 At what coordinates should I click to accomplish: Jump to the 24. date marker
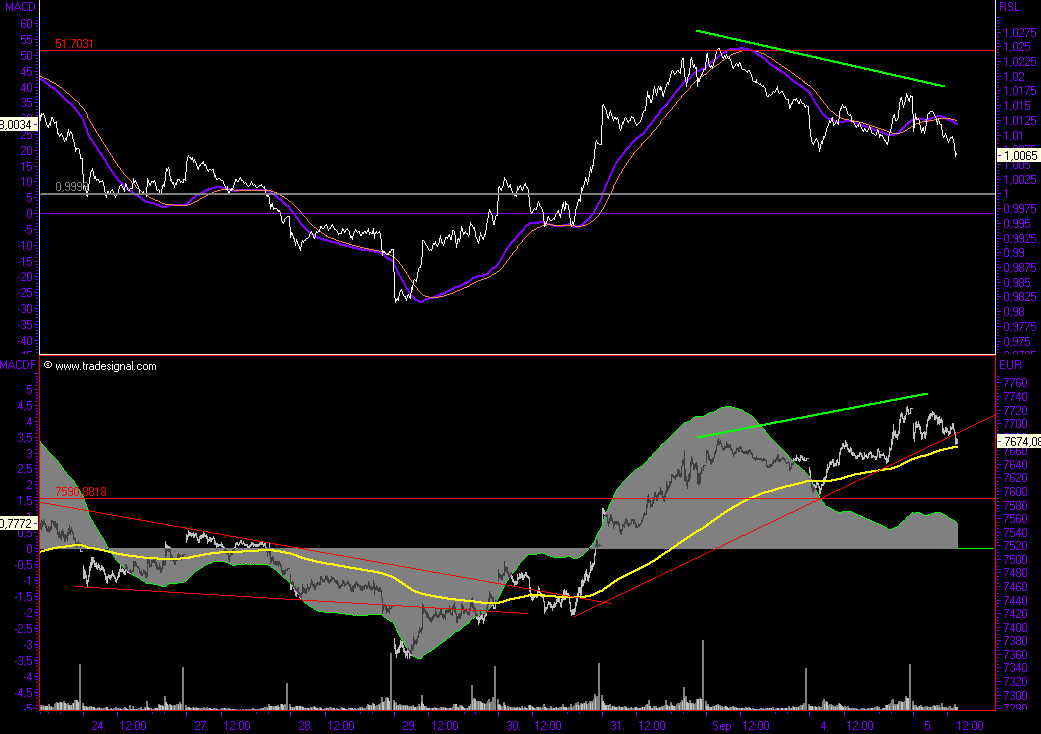pos(97,725)
